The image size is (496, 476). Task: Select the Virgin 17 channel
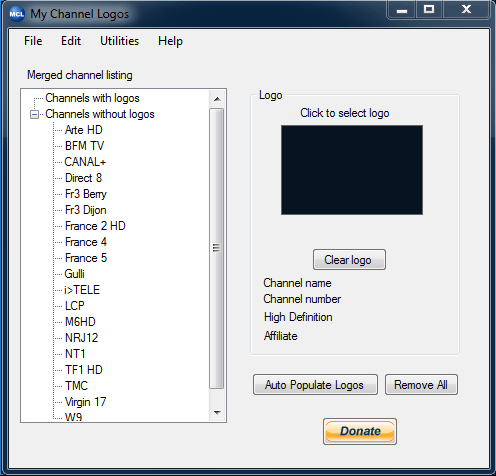click(x=85, y=402)
